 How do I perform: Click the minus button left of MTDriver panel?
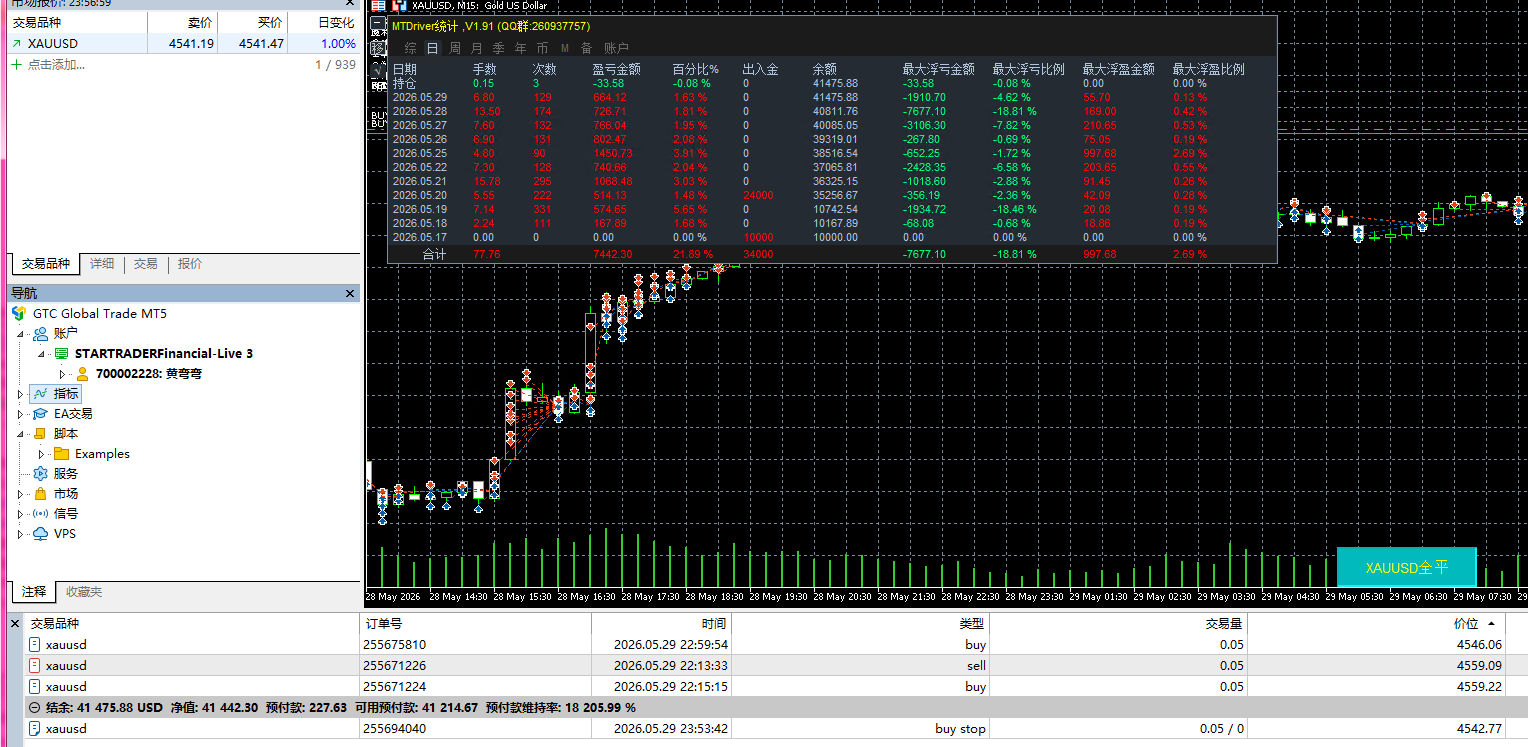coord(378,24)
